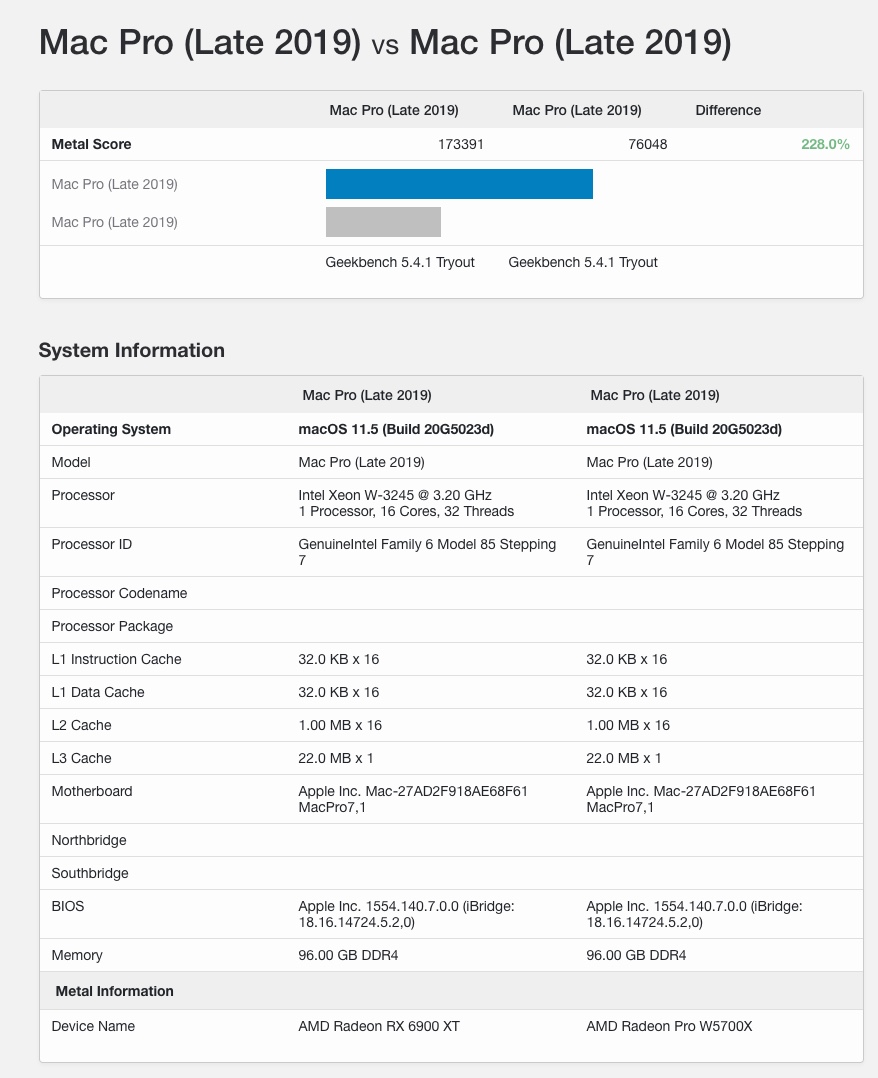Click the Metal Score row label

[x=91, y=144]
